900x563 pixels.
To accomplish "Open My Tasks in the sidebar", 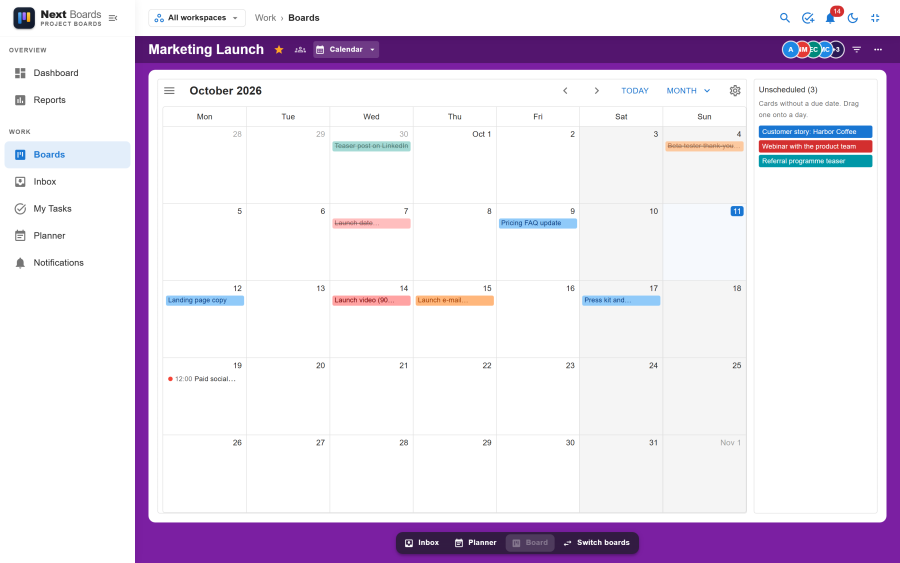I will pos(67,209).
